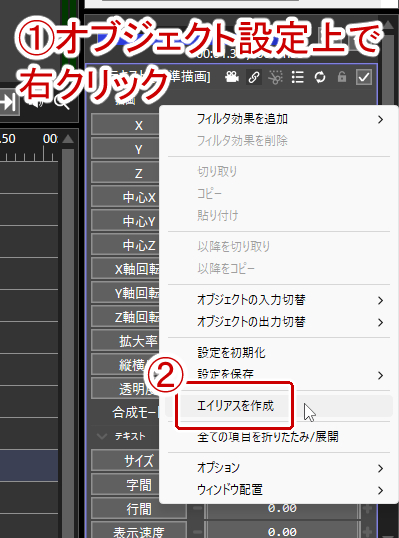This screenshot has height=538, width=399.
Task: Expand the ウィンドウ配置 submenu arrow
Action: pyautogui.click(x=380, y=490)
